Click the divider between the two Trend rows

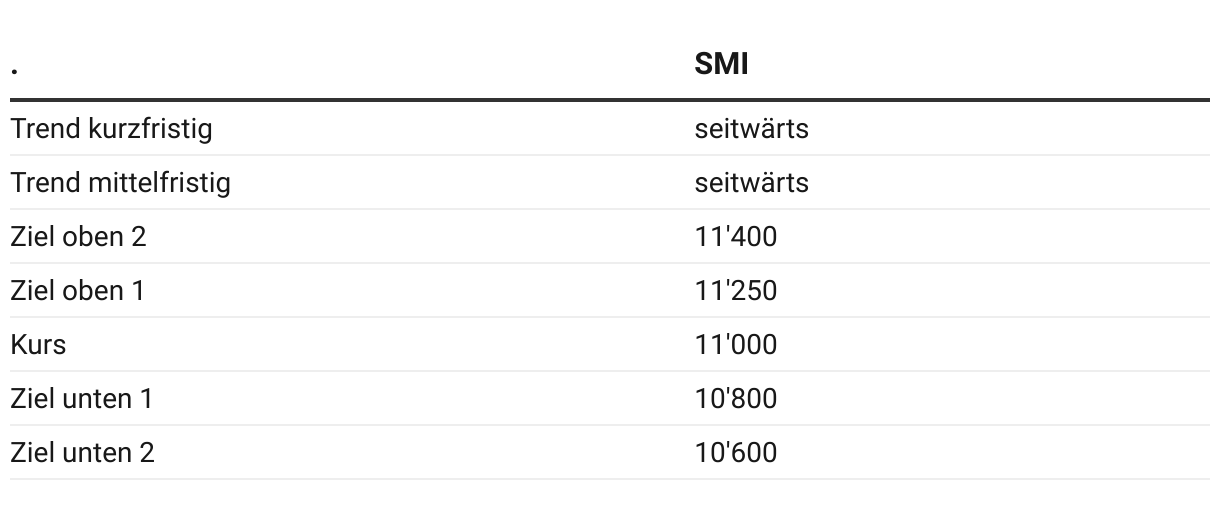610,155
